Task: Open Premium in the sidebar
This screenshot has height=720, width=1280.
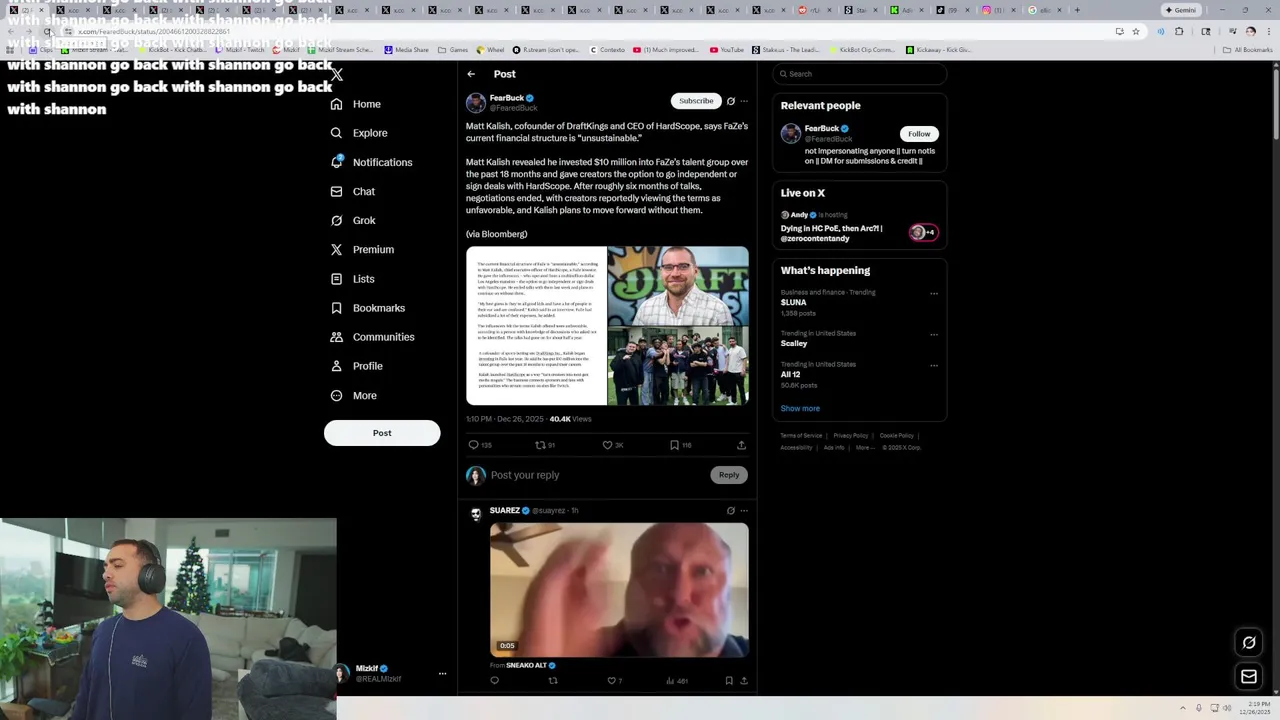Action: [362, 249]
